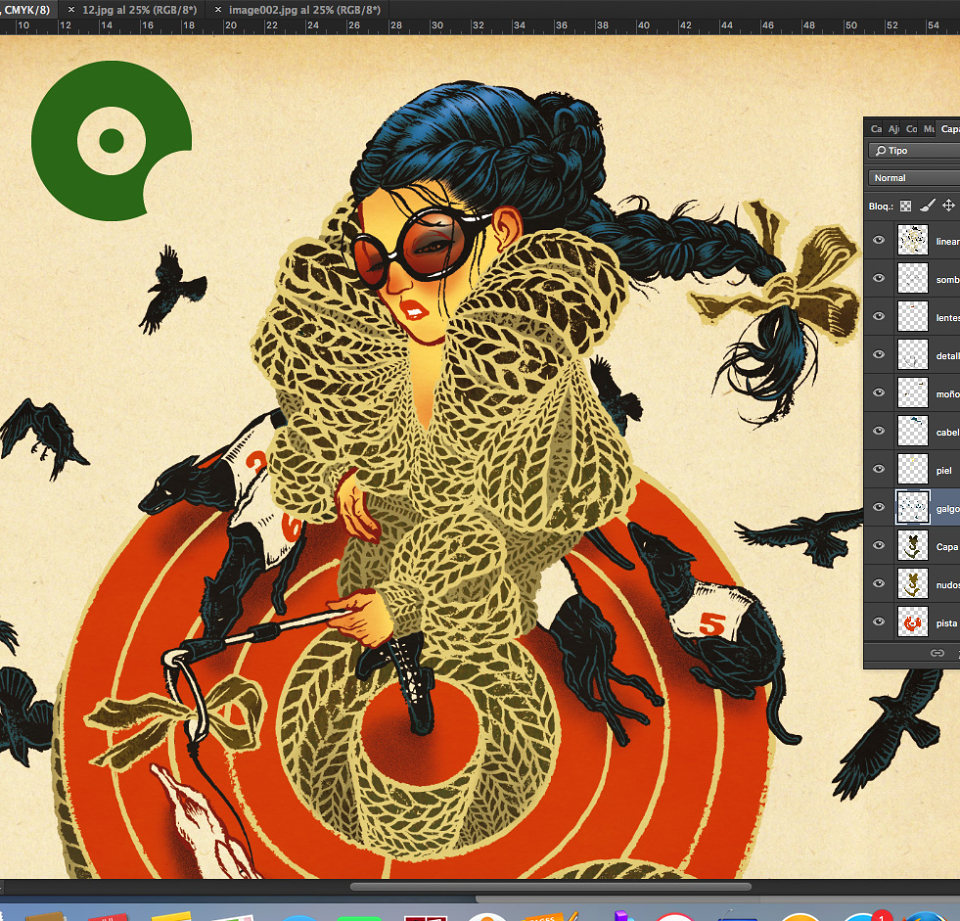Open the Tipo layer filter dropdown
The height and width of the screenshot is (921, 960).
913,151
